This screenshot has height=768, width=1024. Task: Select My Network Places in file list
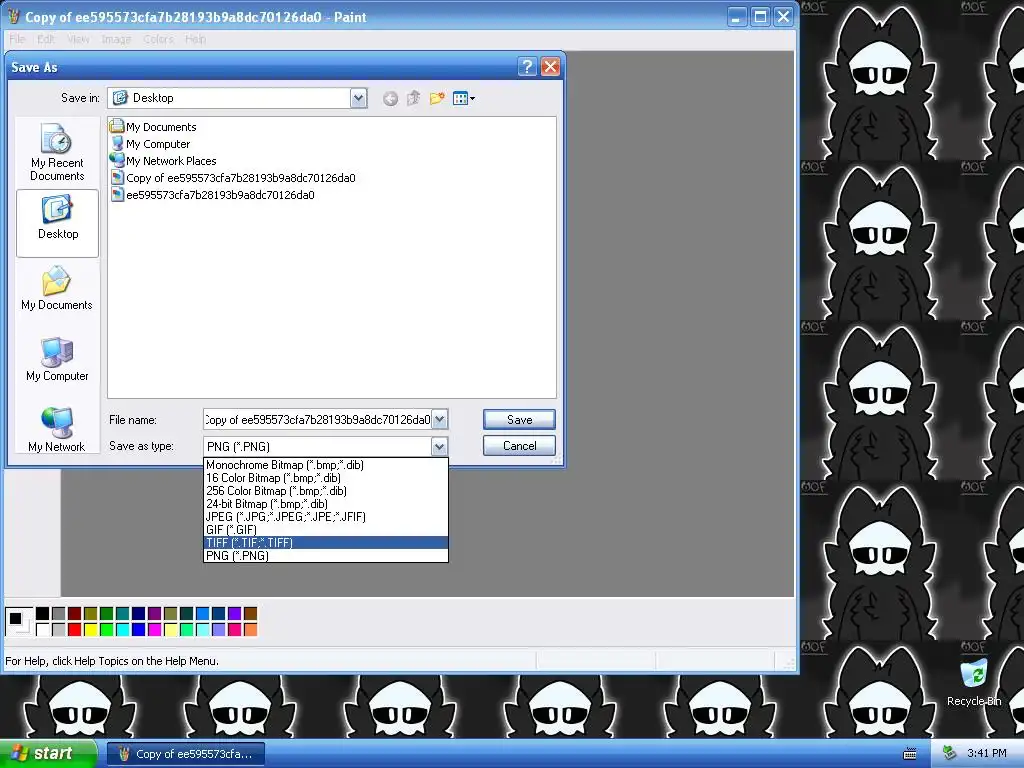coord(164,161)
